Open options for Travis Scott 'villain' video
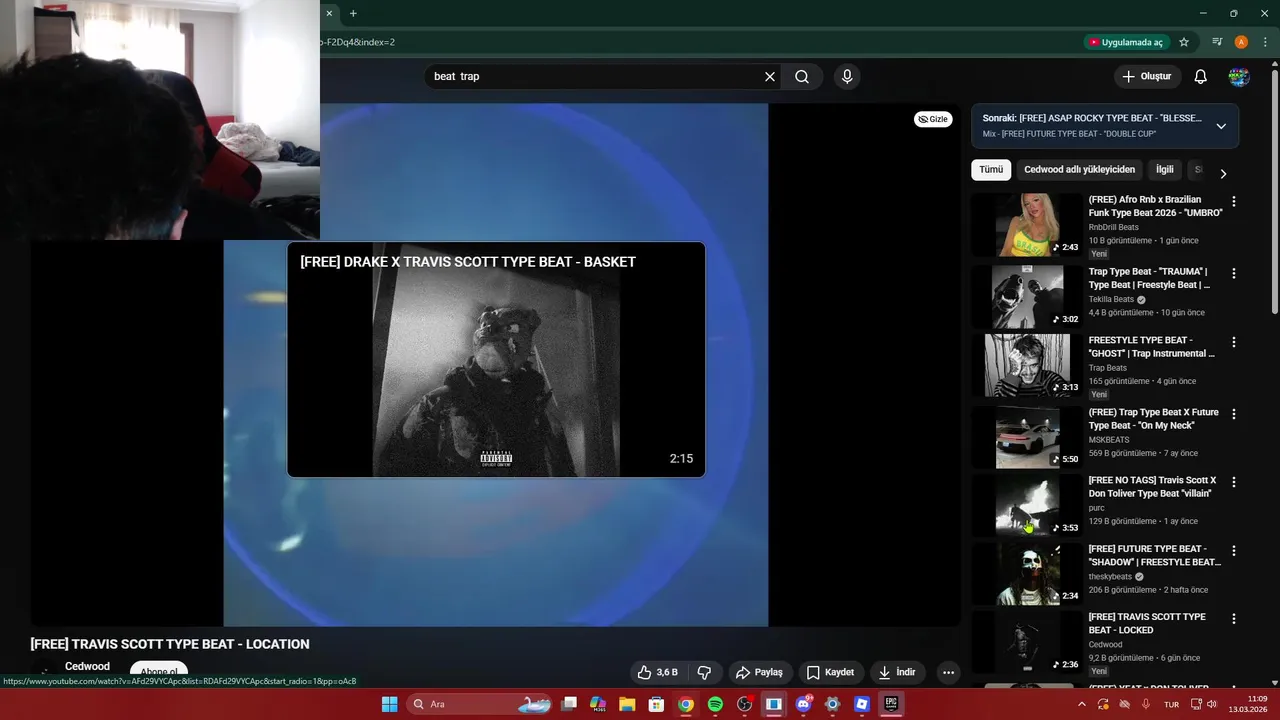1280x720 pixels. tap(1234, 482)
